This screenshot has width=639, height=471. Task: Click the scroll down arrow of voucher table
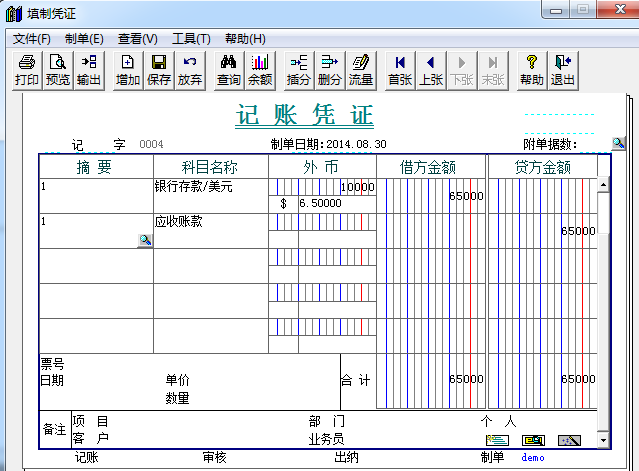click(x=603, y=440)
